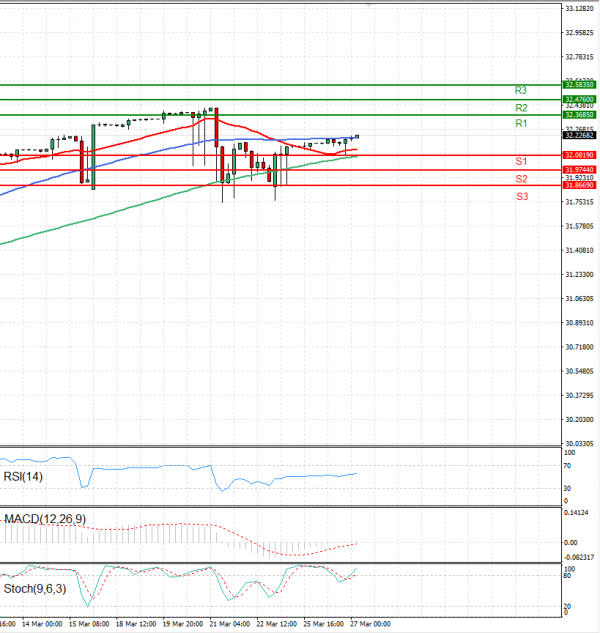The image size is (600, 633).
Task: Click the 30.03305 price axis label
Action: [579, 444]
